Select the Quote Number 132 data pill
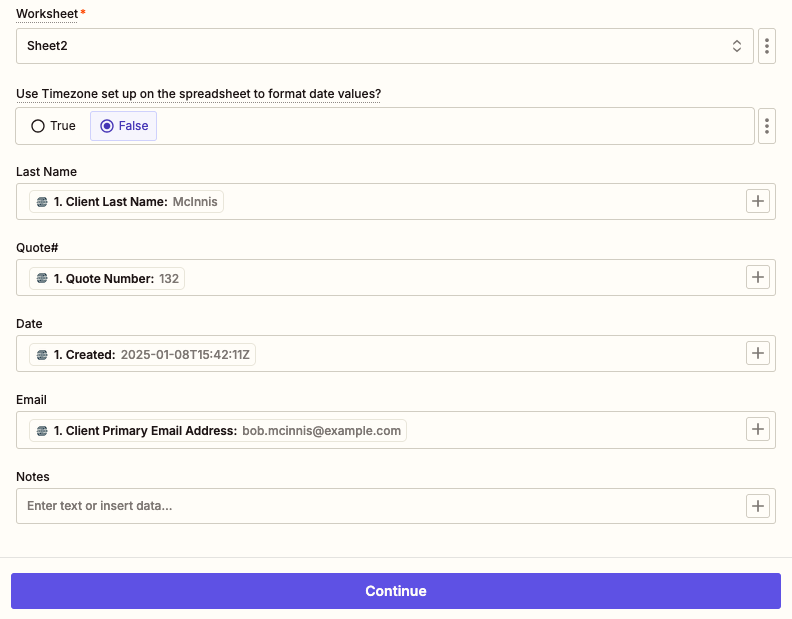Image resolution: width=792 pixels, height=619 pixels. coord(107,278)
